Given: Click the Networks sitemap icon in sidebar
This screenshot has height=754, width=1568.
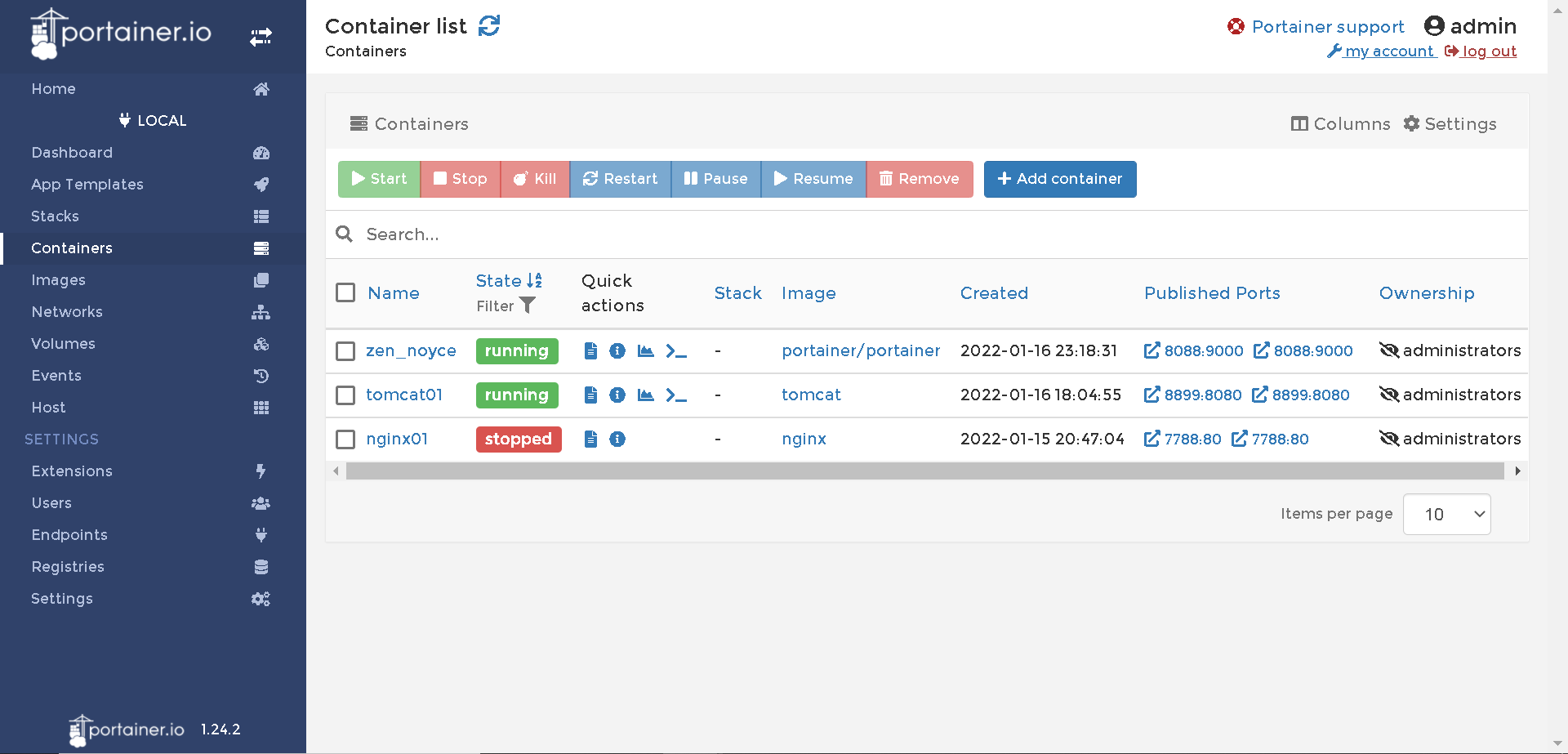Looking at the screenshot, I should pos(261,312).
